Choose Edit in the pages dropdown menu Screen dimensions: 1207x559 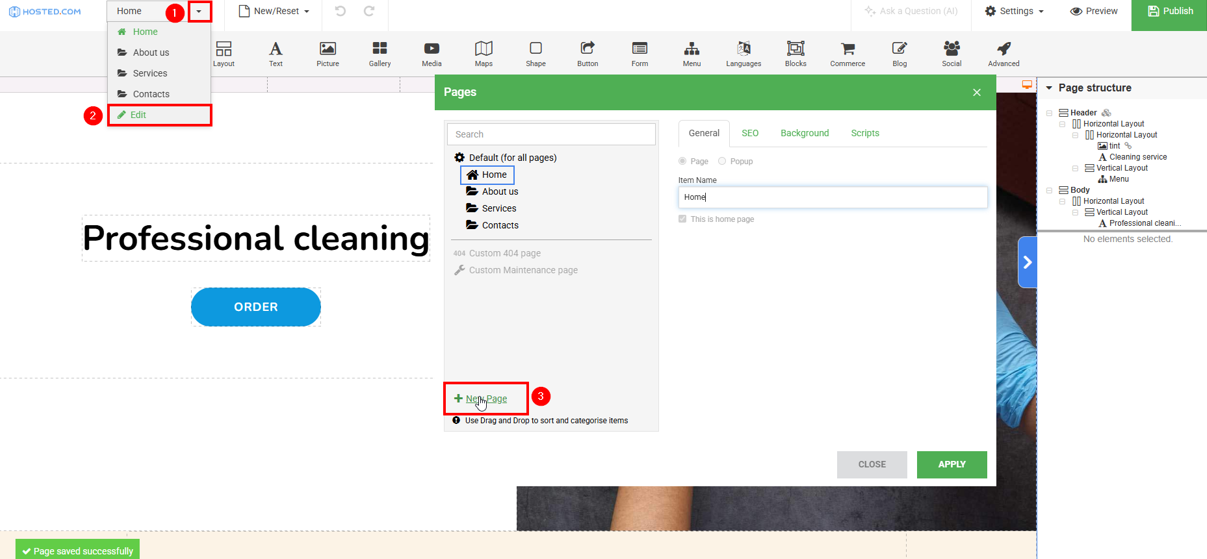pyautogui.click(x=138, y=115)
